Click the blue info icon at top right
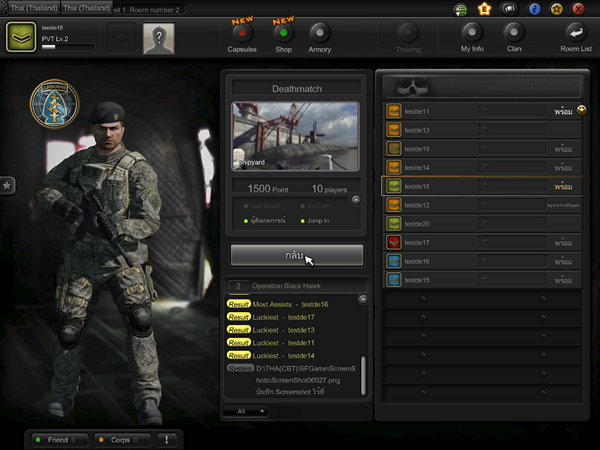This screenshot has width=600, height=450. [x=534, y=9]
